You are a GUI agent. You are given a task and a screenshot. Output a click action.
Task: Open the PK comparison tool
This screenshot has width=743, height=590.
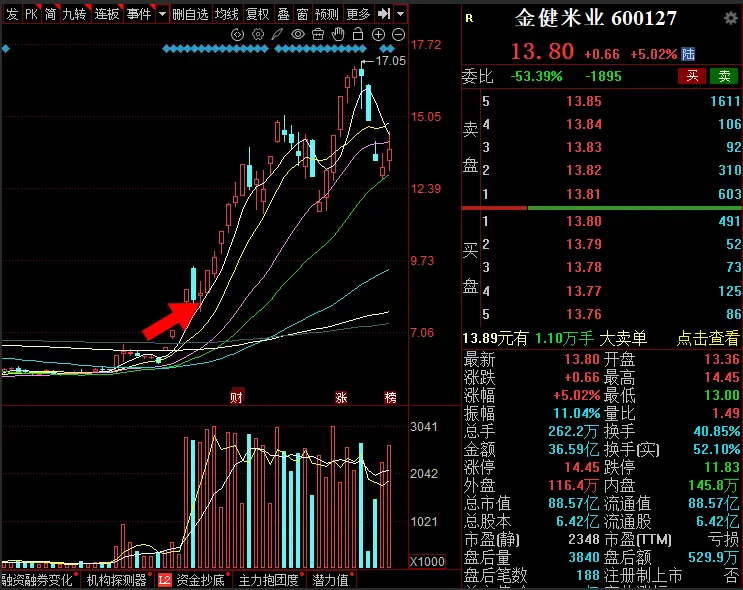coord(31,14)
